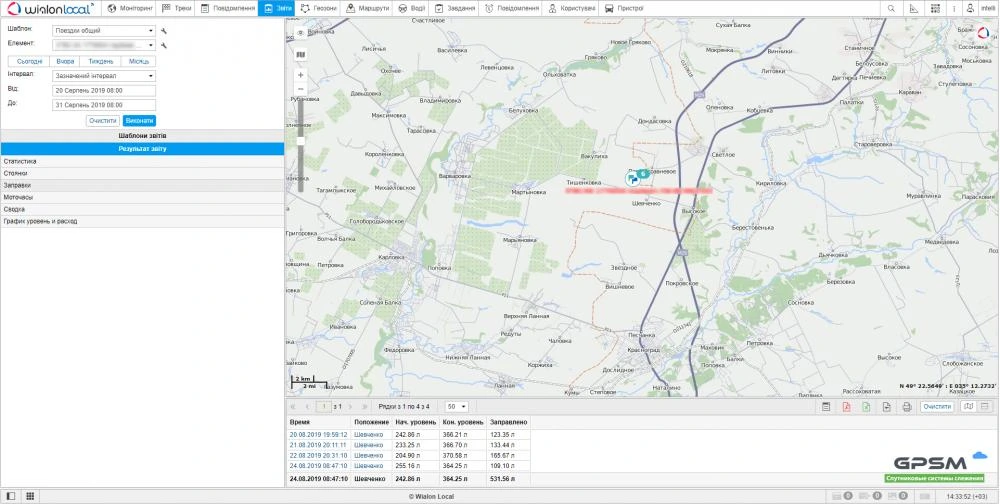Open the Моніторинг tab

(130, 8)
